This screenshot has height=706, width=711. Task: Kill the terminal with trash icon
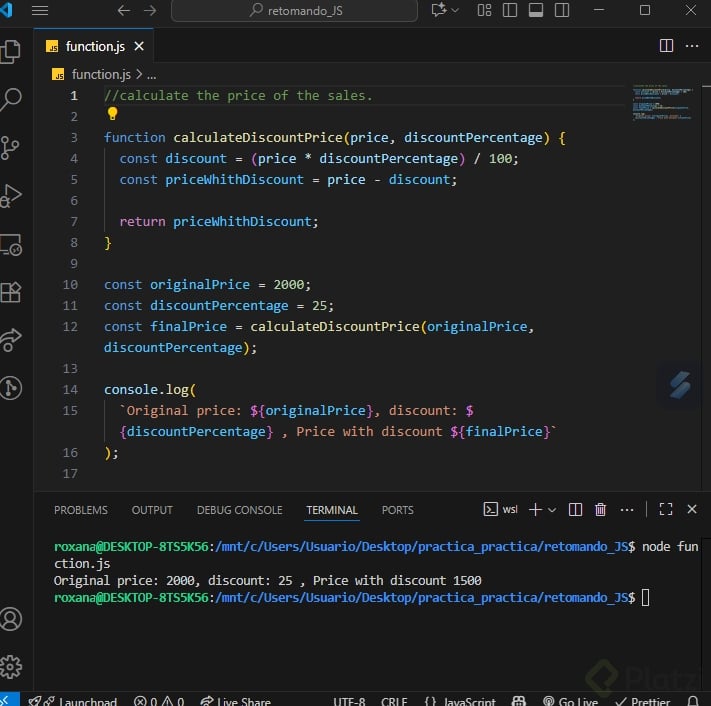(x=600, y=510)
